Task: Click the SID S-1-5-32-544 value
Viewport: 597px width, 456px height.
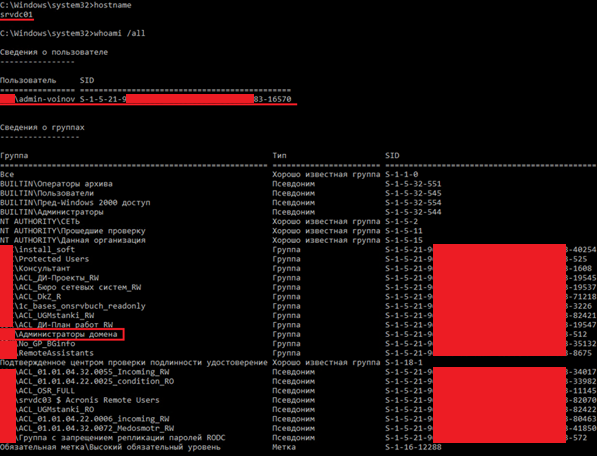Action: [413, 212]
